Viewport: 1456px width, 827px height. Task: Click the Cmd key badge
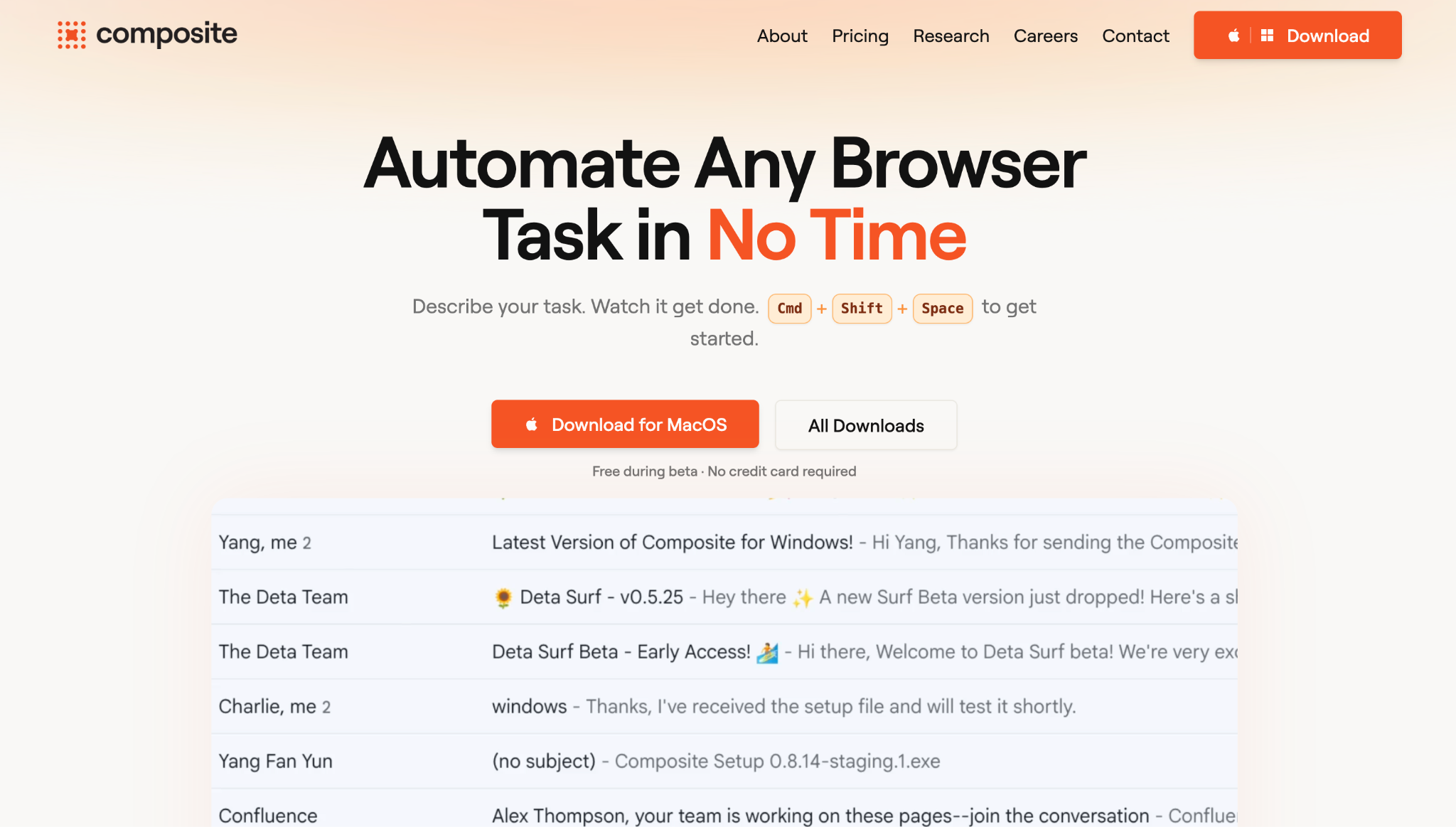click(790, 309)
